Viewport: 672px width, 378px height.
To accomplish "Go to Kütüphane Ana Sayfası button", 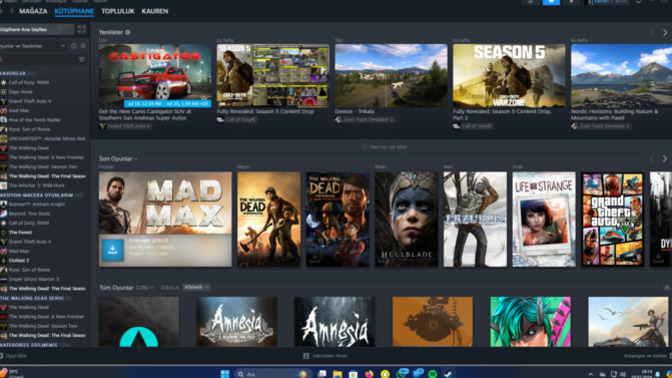I will tap(37, 29).
